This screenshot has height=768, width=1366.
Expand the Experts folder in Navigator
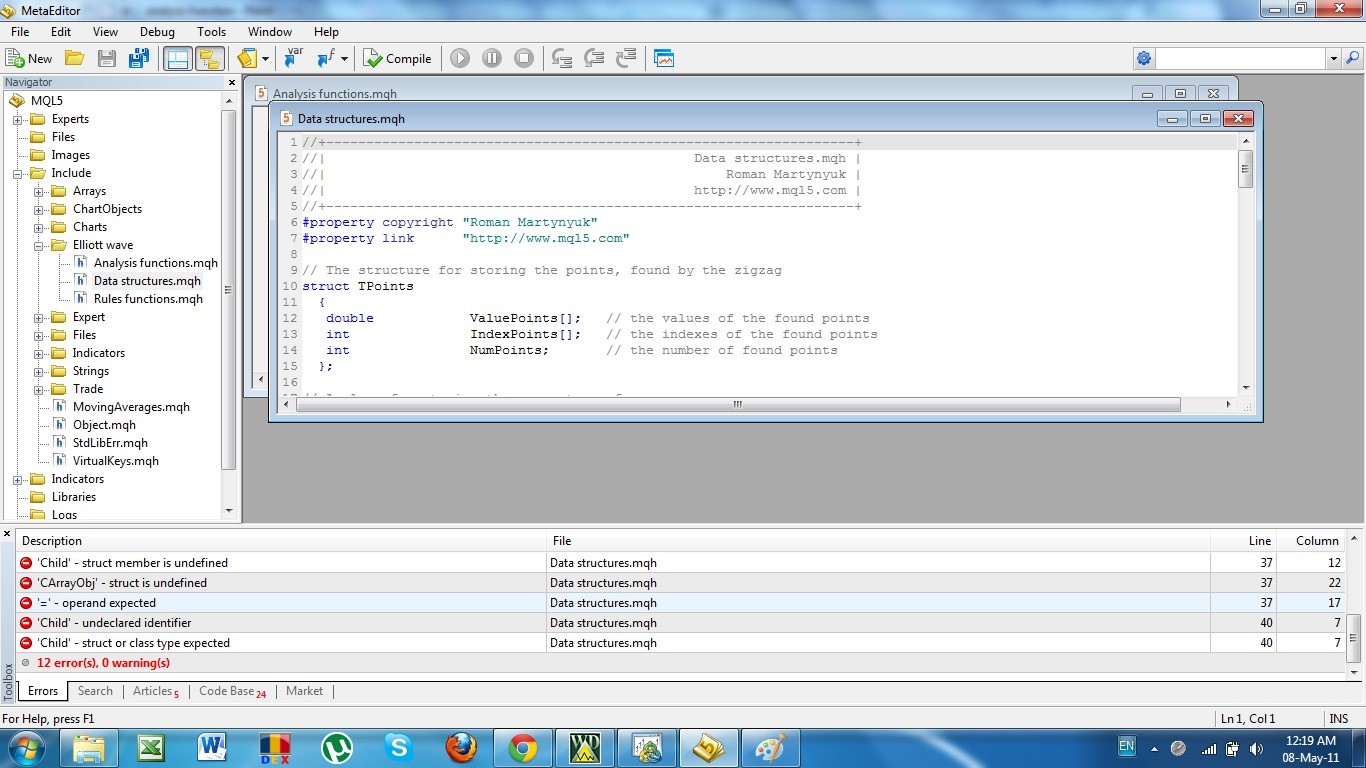17,120
